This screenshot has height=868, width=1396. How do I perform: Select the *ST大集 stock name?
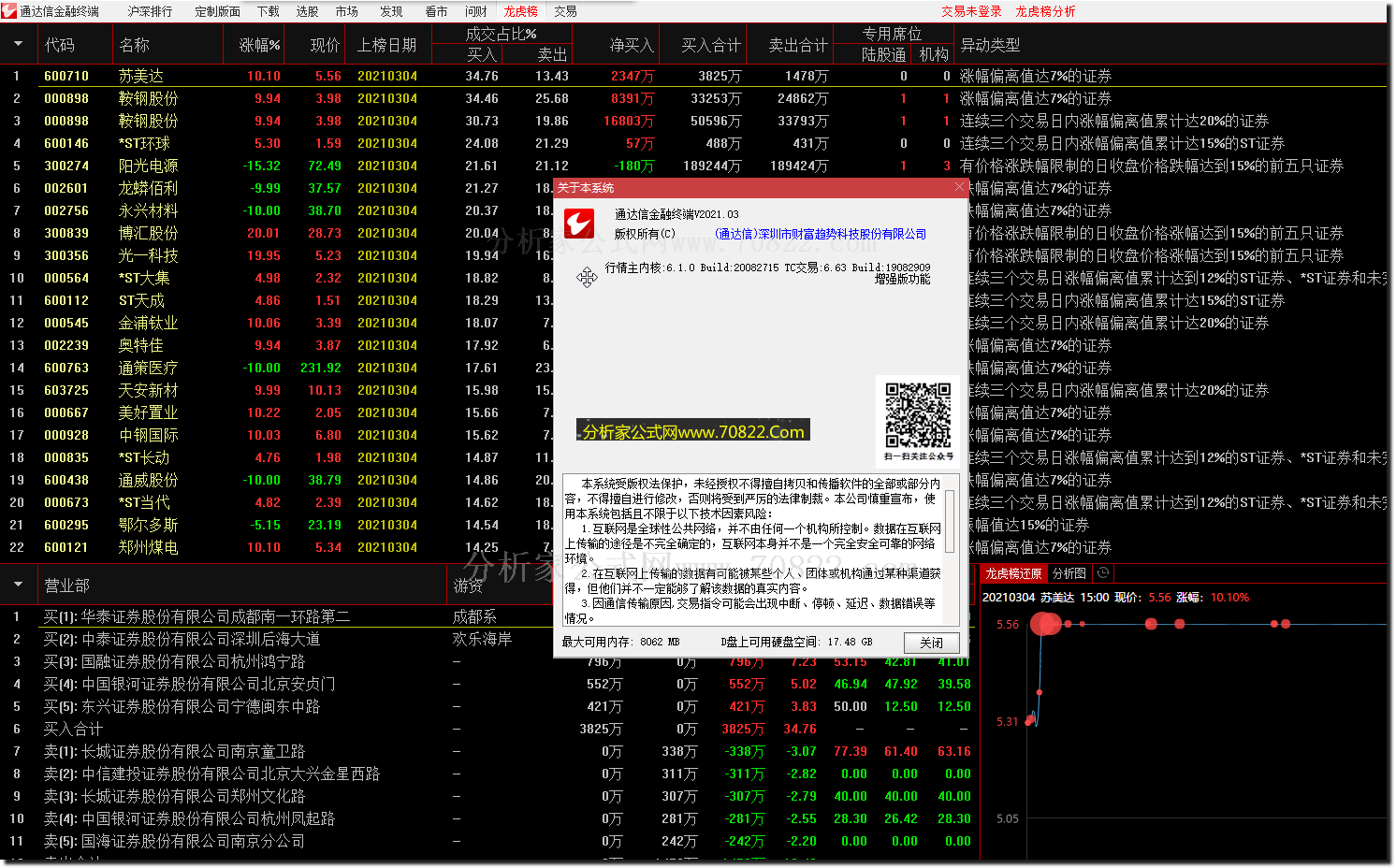pos(144,278)
